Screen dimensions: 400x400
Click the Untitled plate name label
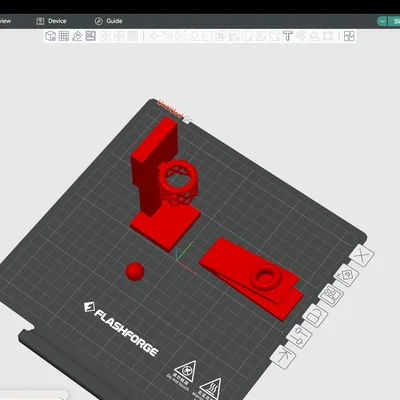point(170,109)
